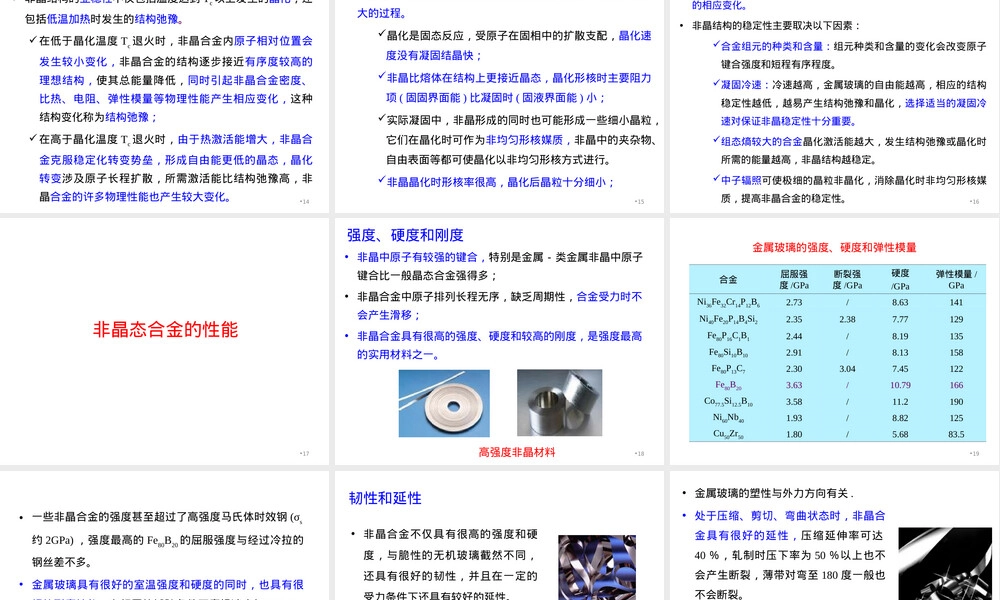1000x600 pixels.
Task: Select the slide with the metallic glass table
Action: click(x=834, y=341)
